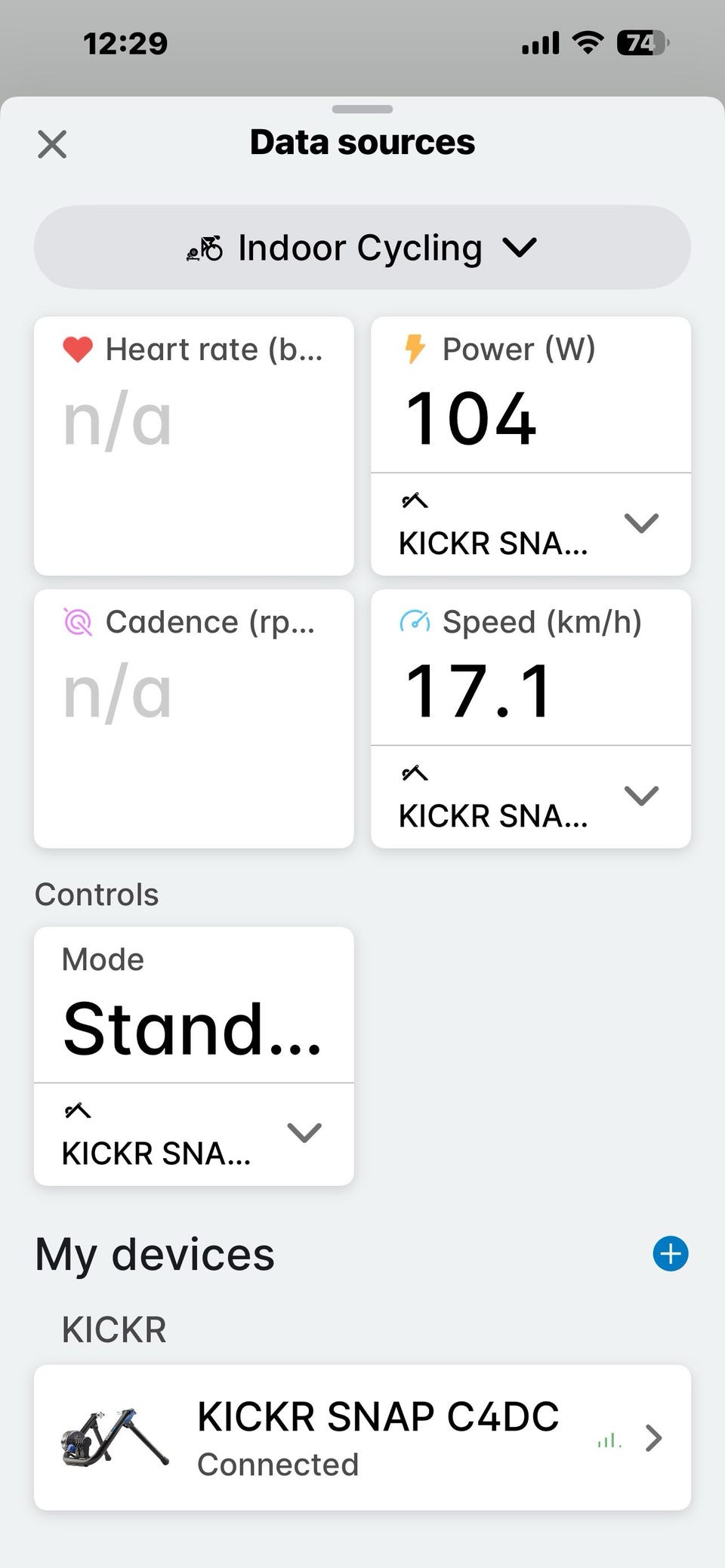The height and width of the screenshot is (1568, 725).
Task: Select the Cadence n/a card
Action: (x=193, y=719)
